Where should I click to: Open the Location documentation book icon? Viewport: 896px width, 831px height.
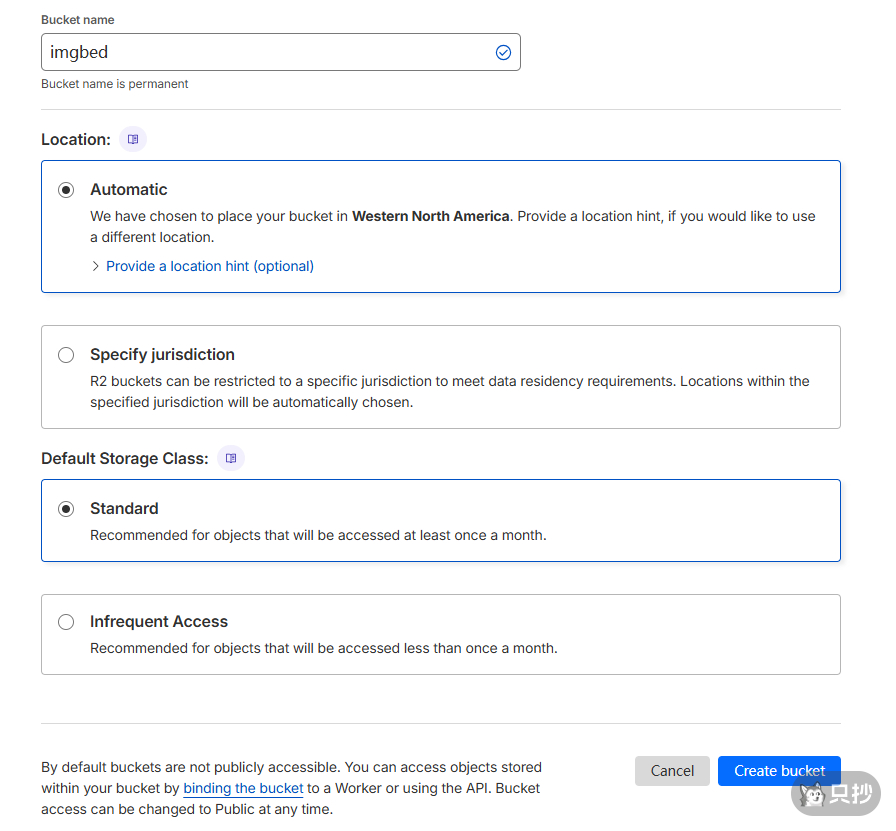tap(133, 139)
